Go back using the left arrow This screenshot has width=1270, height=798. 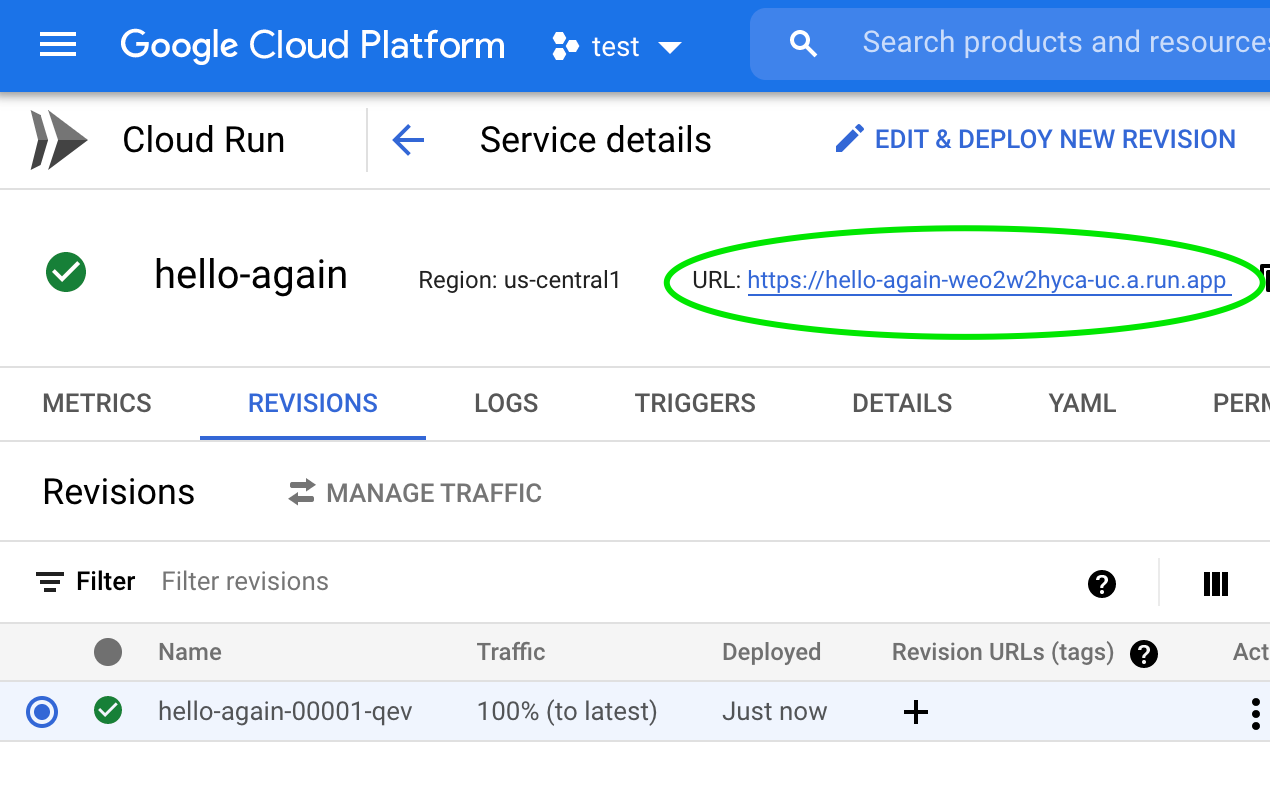pyautogui.click(x=408, y=140)
